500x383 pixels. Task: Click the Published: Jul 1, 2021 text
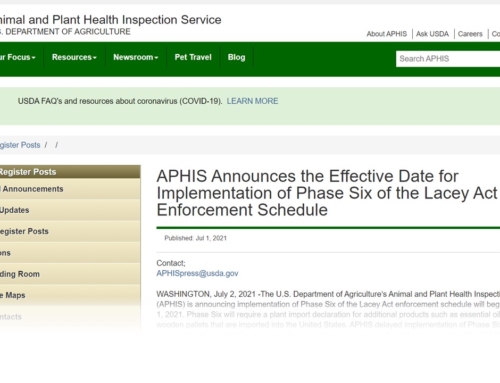[x=195, y=238]
